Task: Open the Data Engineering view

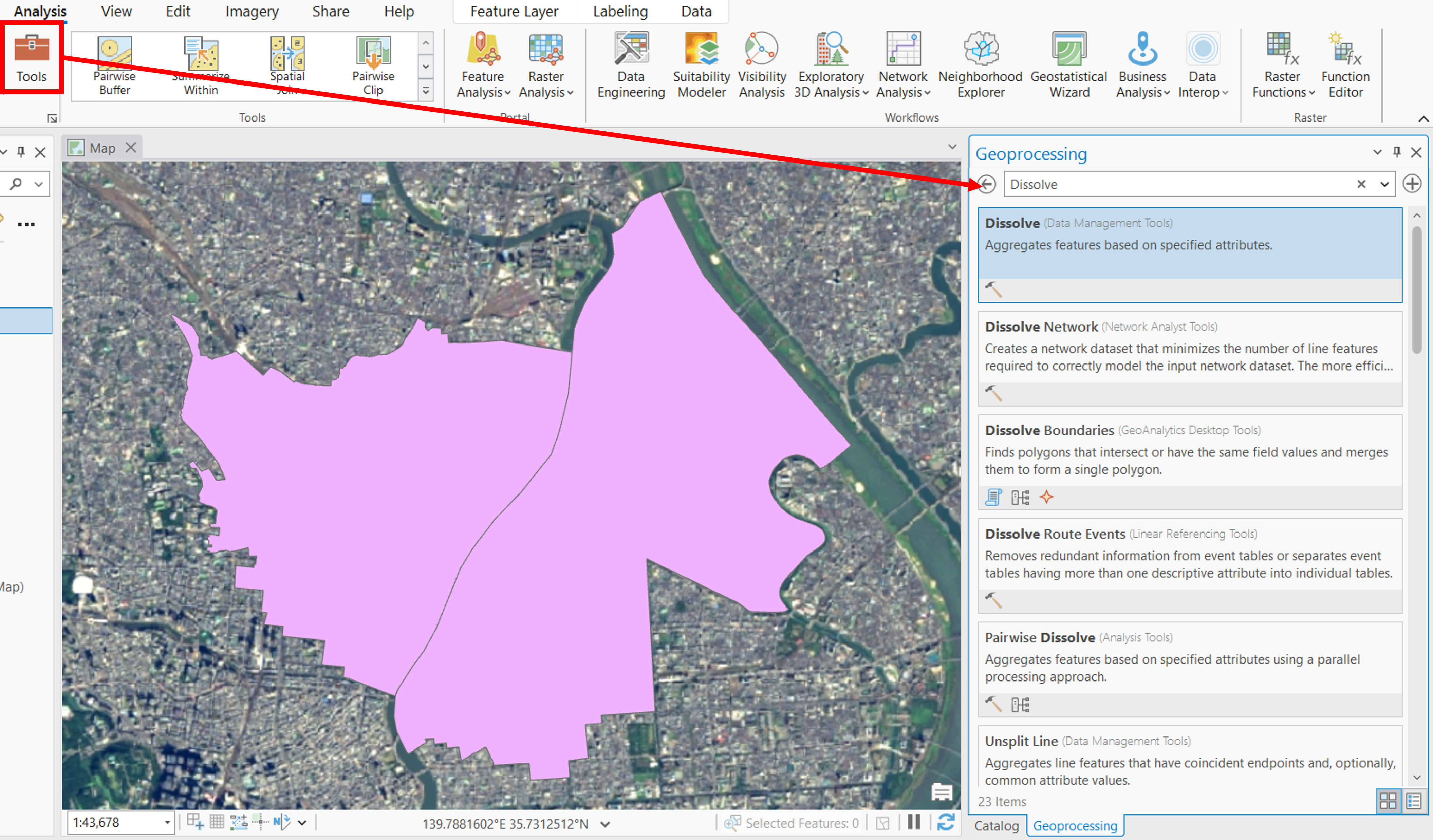Action: [x=631, y=66]
